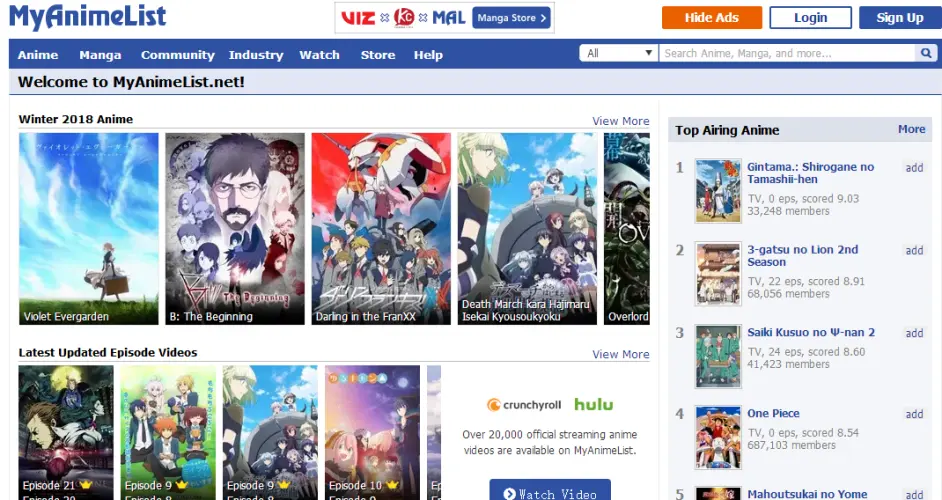942x500 pixels.
Task: Click the search magnifier icon
Action: point(926,53)
